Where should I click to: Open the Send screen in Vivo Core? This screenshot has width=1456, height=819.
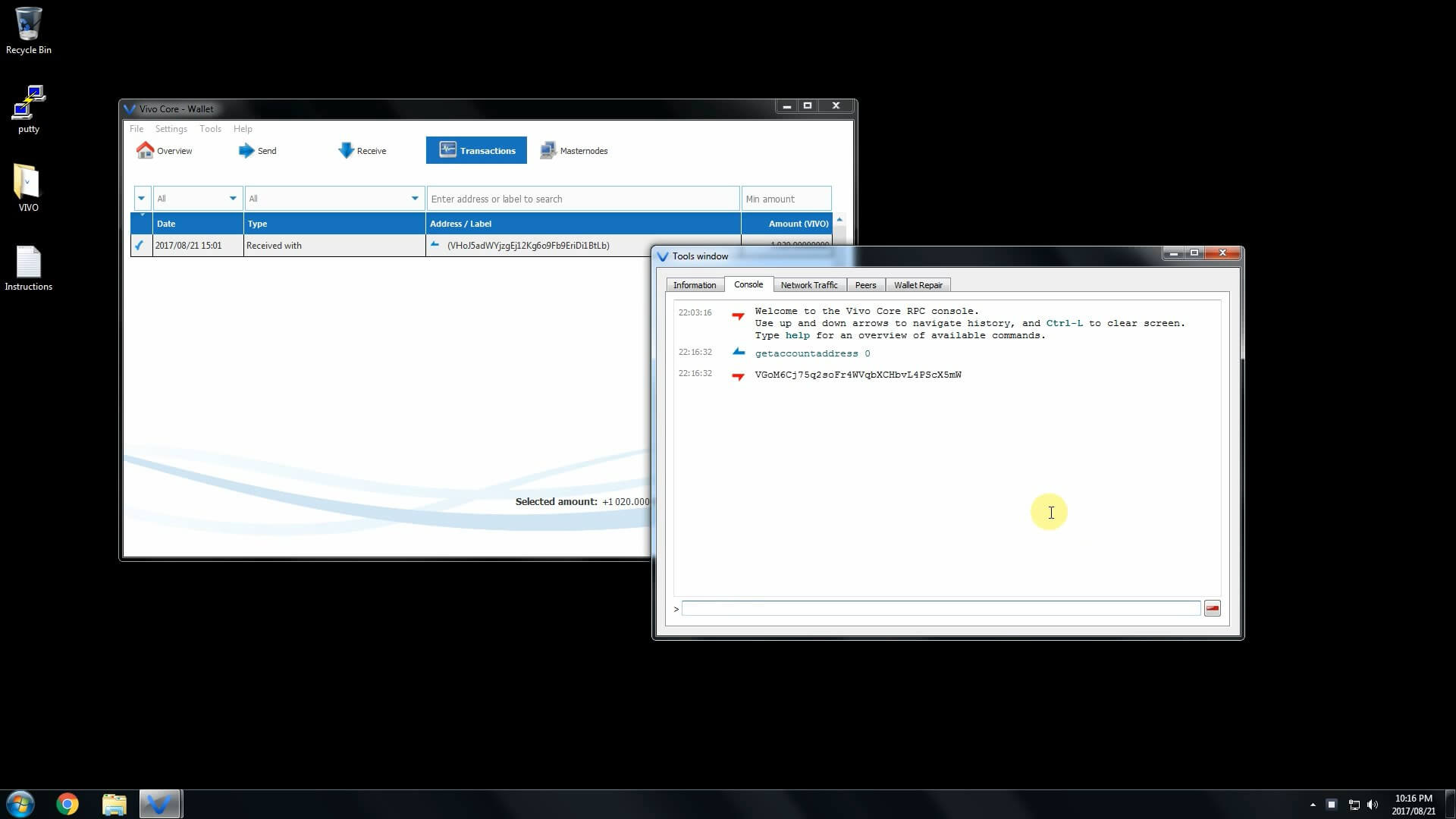(x=258, y=150)
